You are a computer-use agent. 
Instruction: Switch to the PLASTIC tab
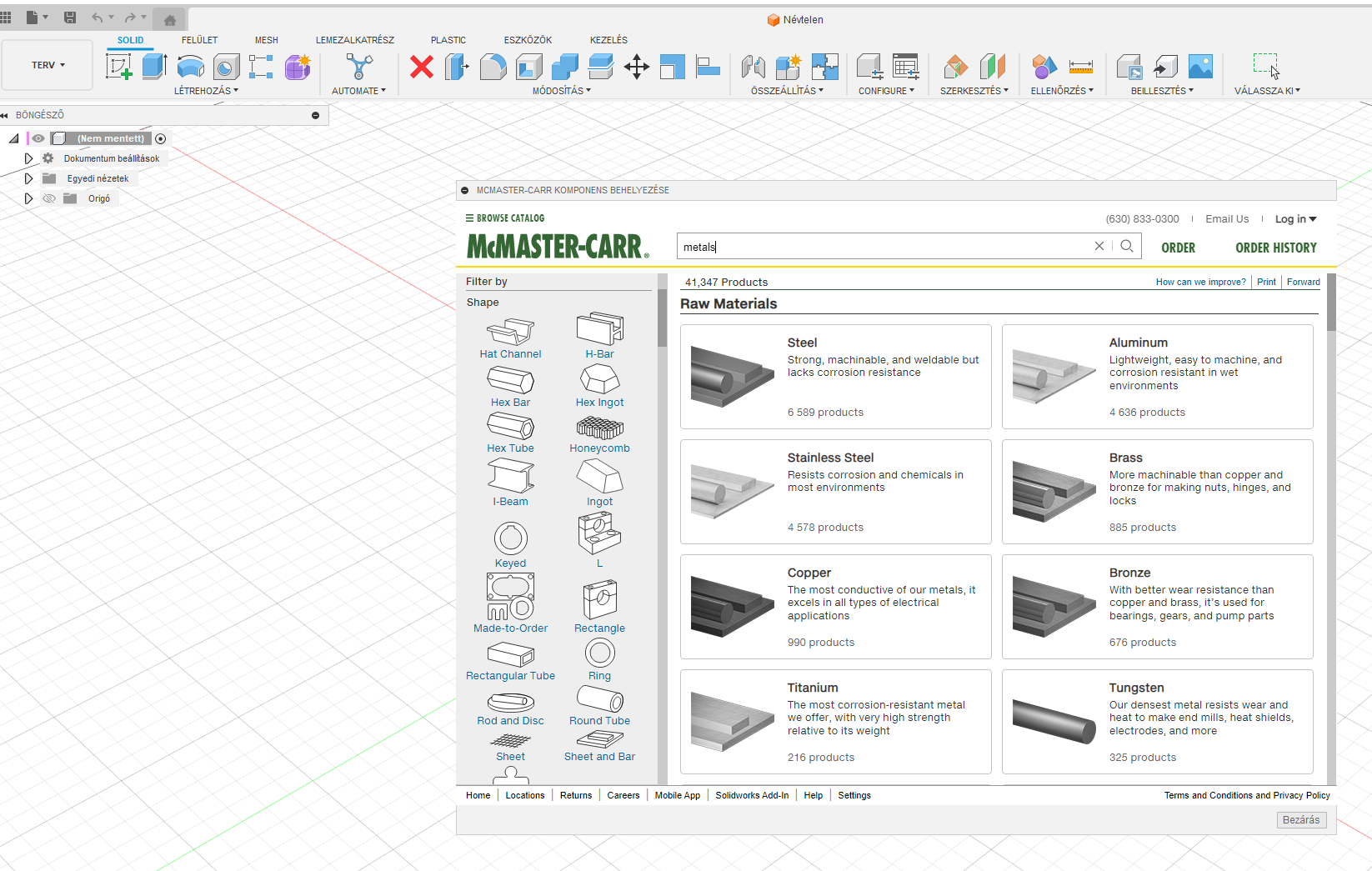(x=448, y=40)
